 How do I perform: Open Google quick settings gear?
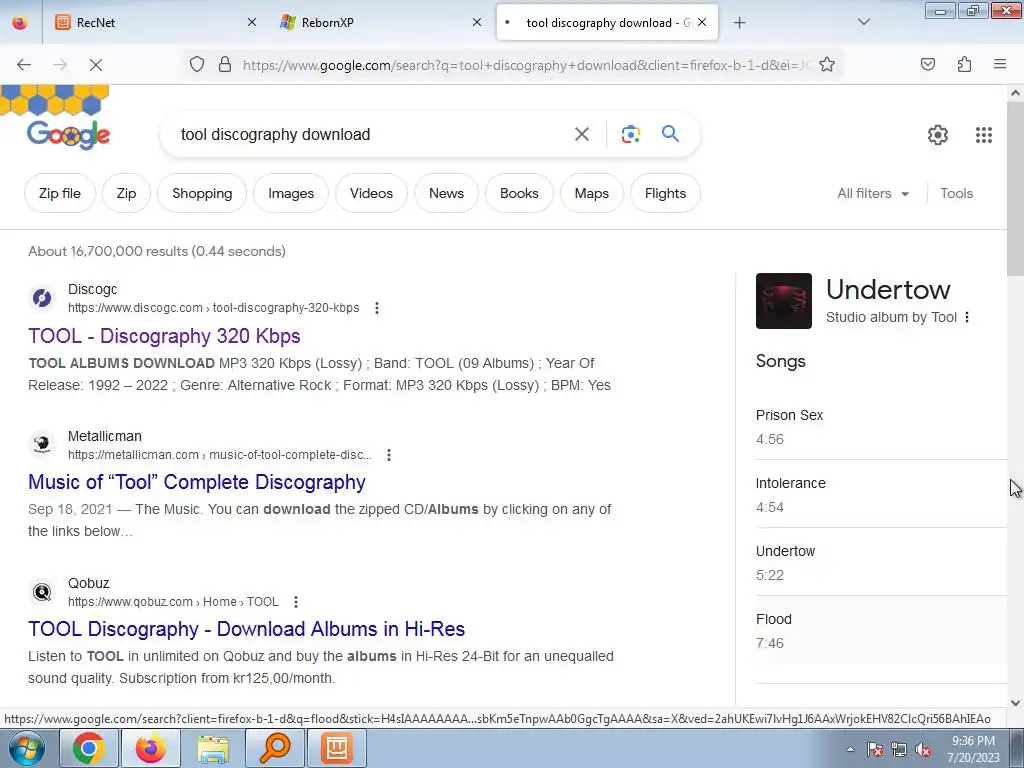point(938,135)
